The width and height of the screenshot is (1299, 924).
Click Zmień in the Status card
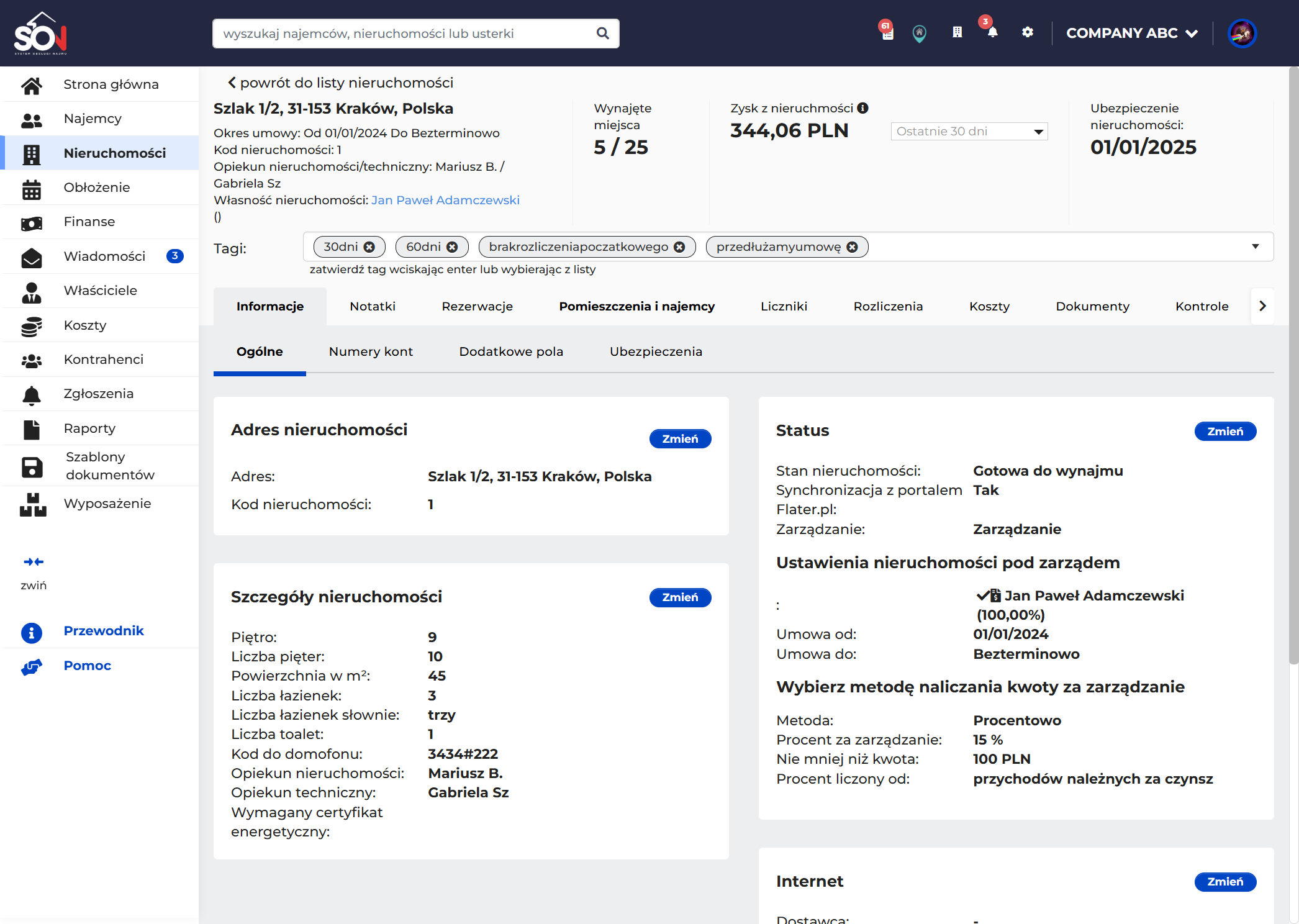tap(1225, 432)
